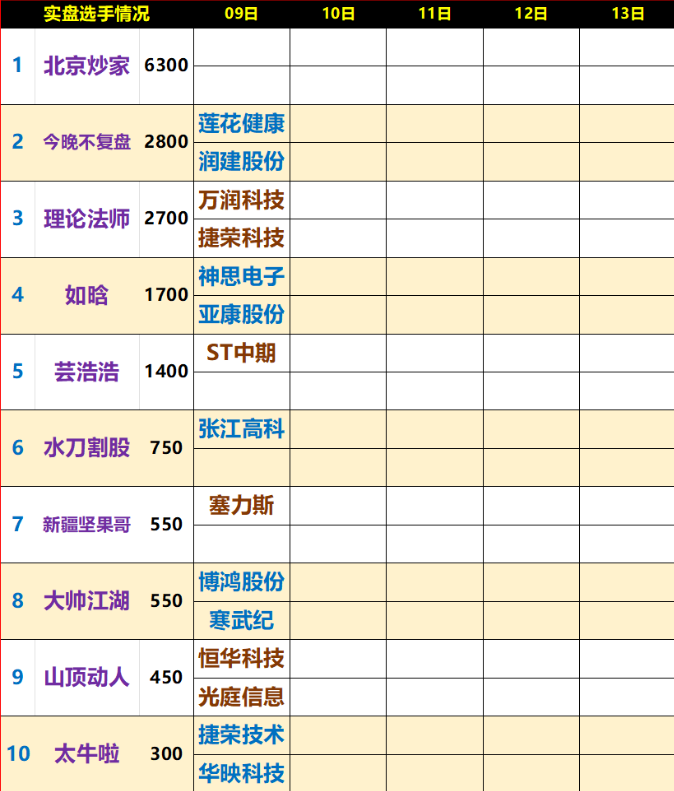This screenshot has width=674, height=791.
Task: Select the 11日 column header
Action: click(434, 14)
